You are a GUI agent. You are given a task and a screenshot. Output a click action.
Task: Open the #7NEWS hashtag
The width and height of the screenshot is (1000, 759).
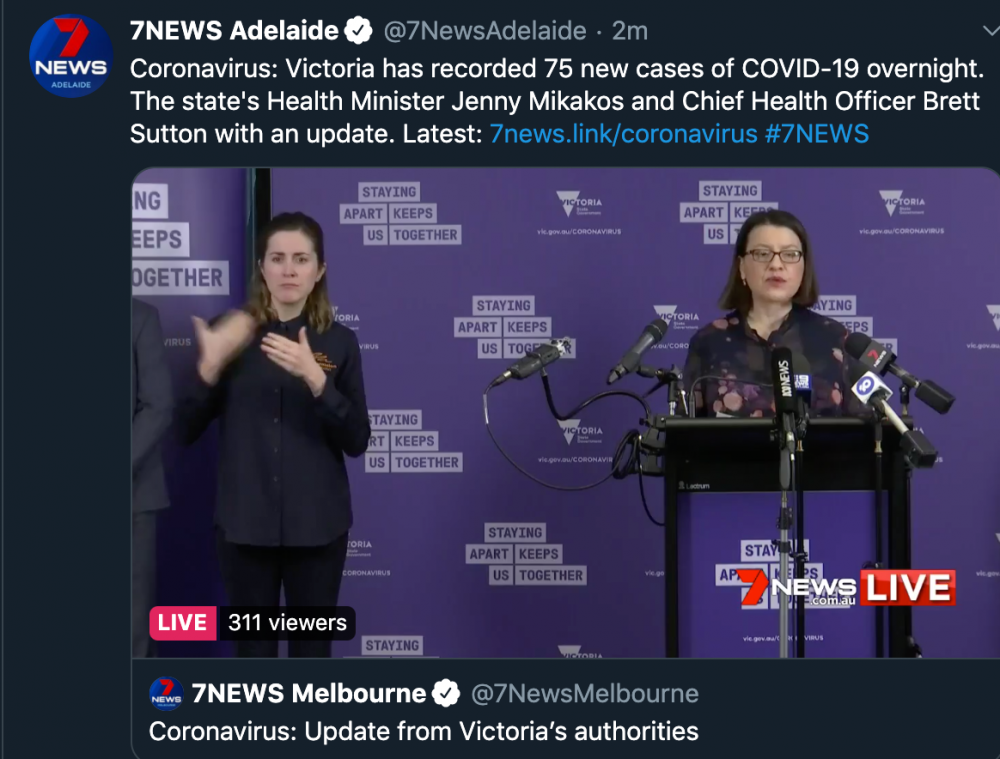[x=817, y=134]
